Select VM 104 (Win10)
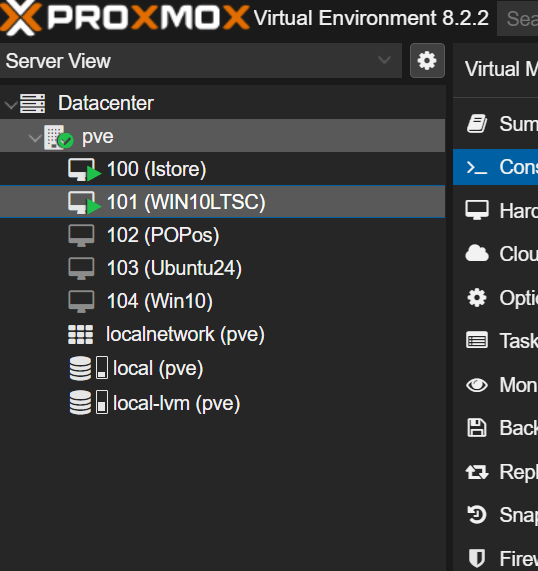Image resolution: width=538 pixels, height=571 pixels. [x=222, y=301]
